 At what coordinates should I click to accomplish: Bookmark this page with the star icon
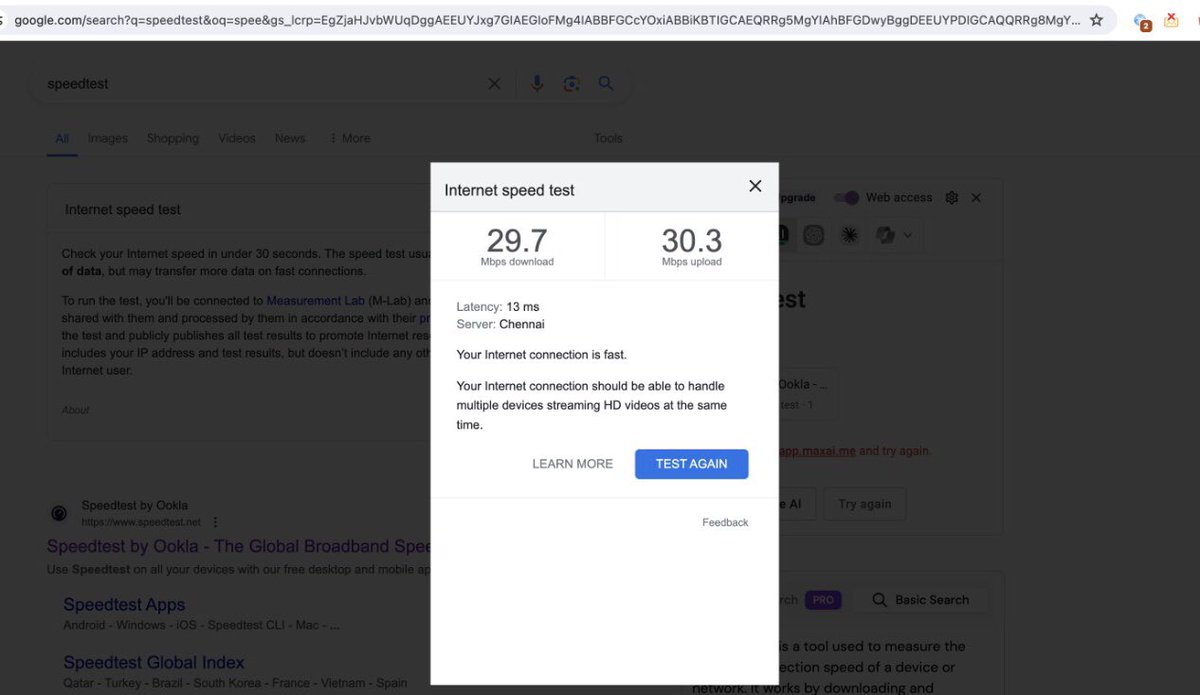click(1096, 20)
